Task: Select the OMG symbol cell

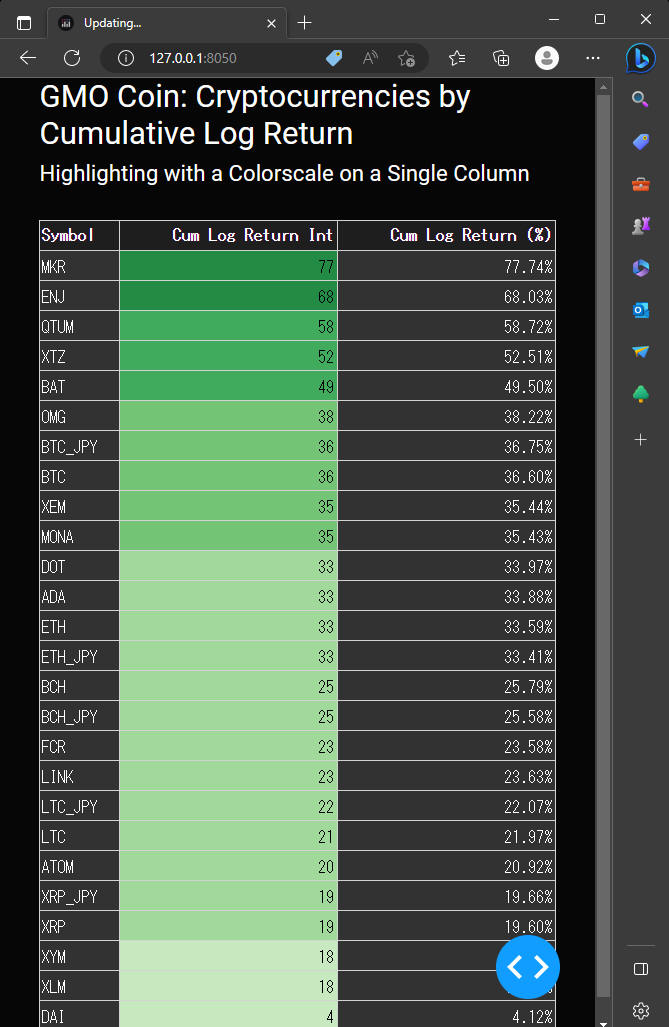Action: point(79,416)
